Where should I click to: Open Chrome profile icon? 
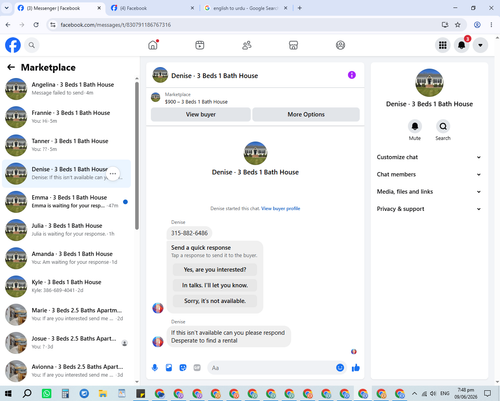tap(477, 25)
